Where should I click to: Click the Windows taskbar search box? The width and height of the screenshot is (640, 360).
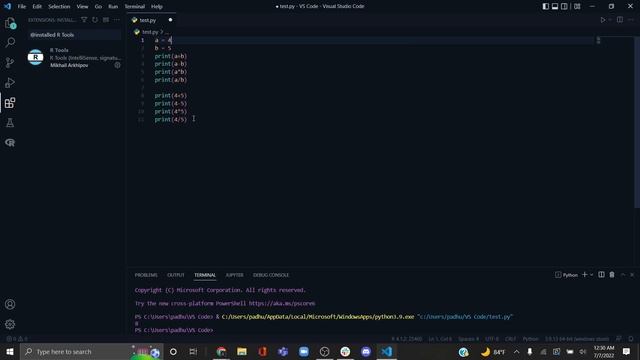tap(91, 351)
